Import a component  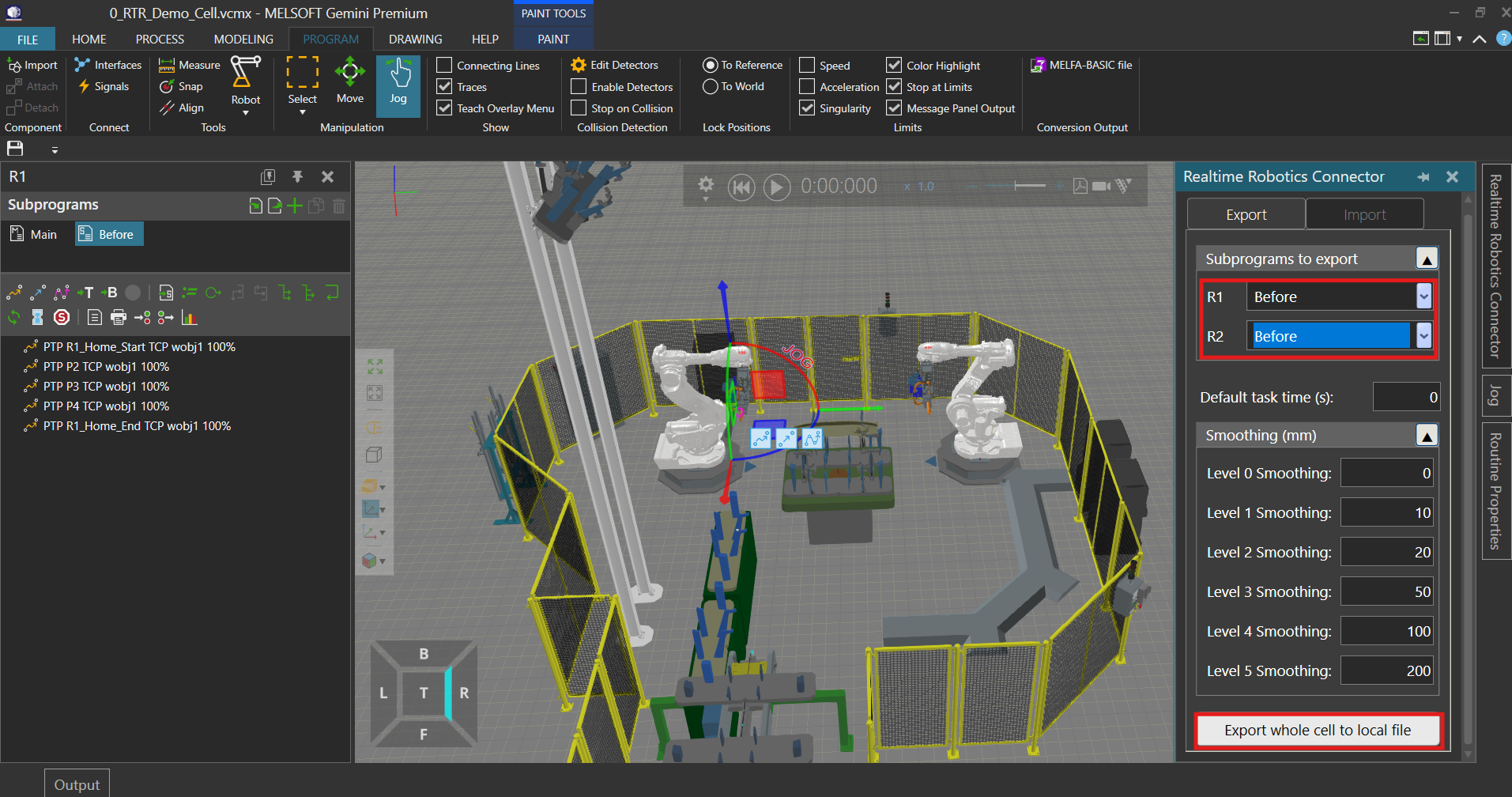(x=33, y=65)
